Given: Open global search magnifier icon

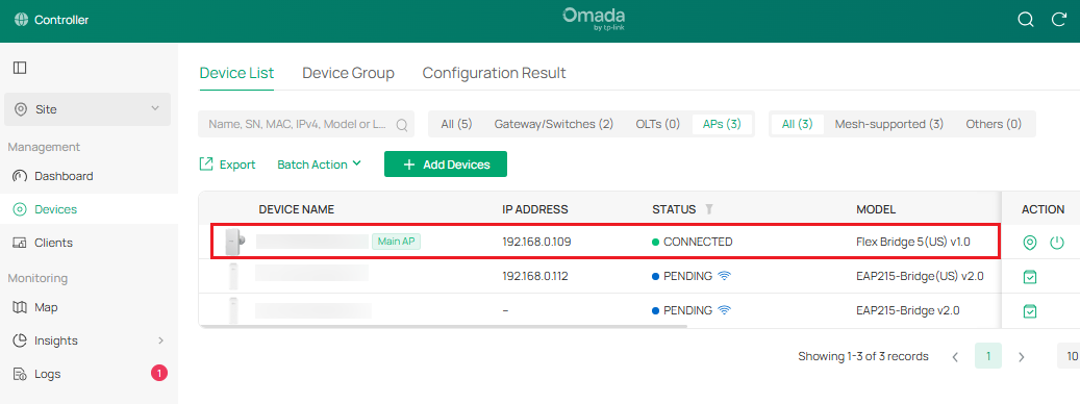Looking at the screenshot, I should (1026, 19).
